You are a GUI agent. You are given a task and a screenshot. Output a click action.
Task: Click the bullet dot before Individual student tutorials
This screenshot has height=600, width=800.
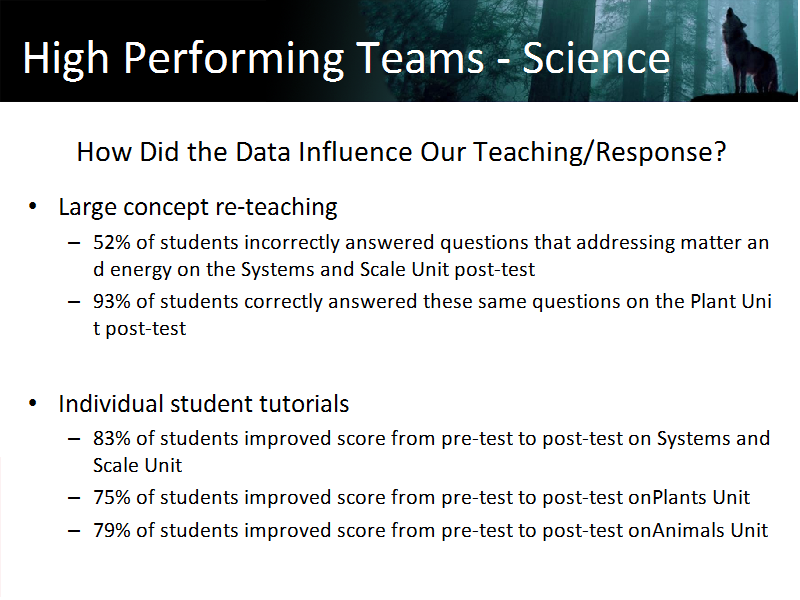[33, 403]
